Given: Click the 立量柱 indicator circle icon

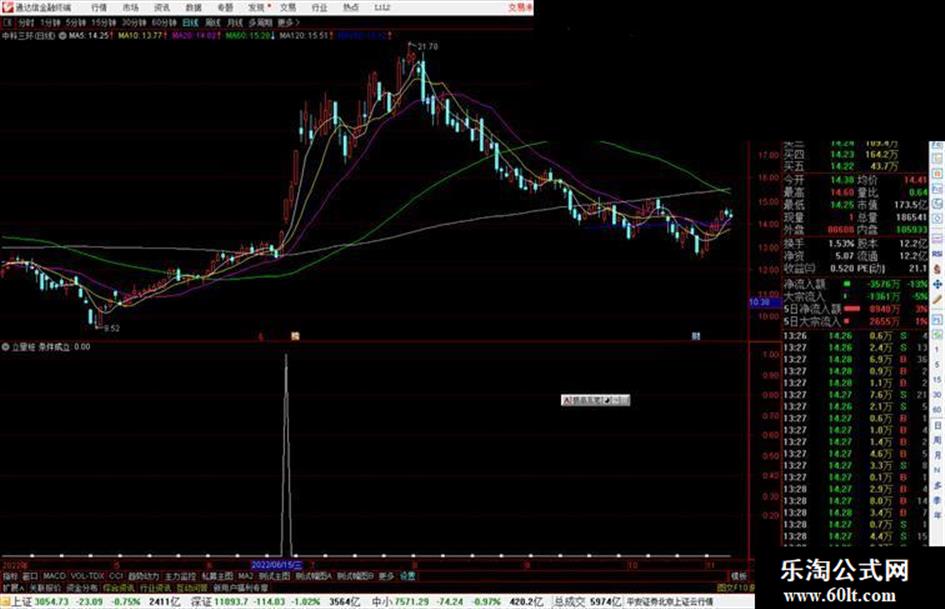Looking at the screenshot, I should [x=6, y=347].
